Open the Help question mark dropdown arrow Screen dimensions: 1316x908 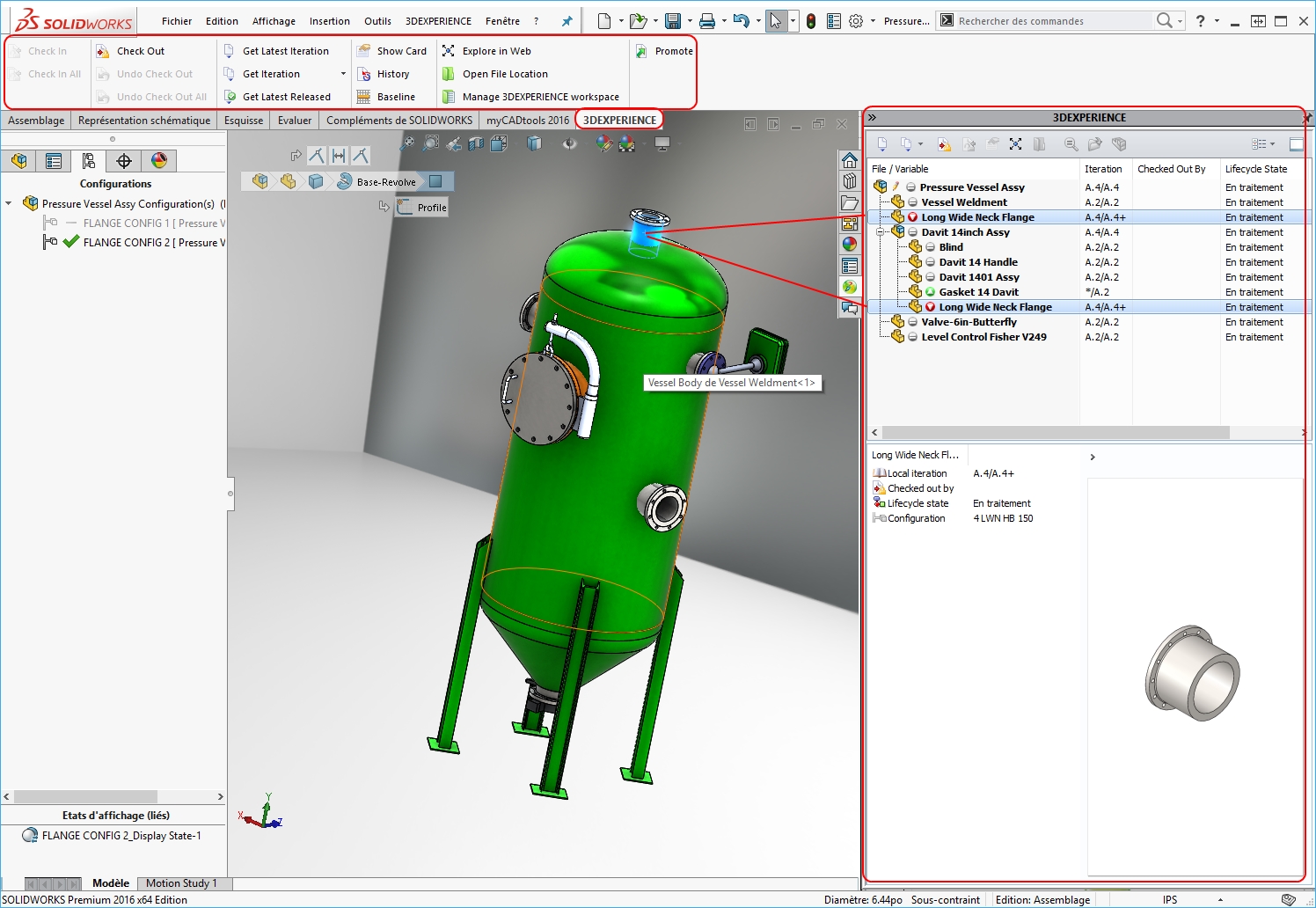[1217, 21]
